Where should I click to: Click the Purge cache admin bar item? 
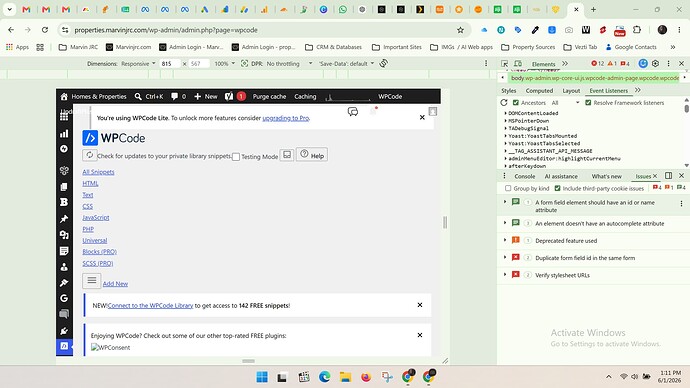(269, 96)
